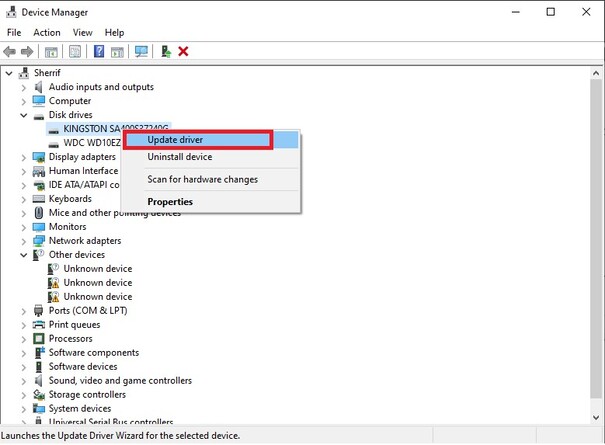
Task: Click the vertical scrollbar thumb
Action: click(x=596, y=239)
